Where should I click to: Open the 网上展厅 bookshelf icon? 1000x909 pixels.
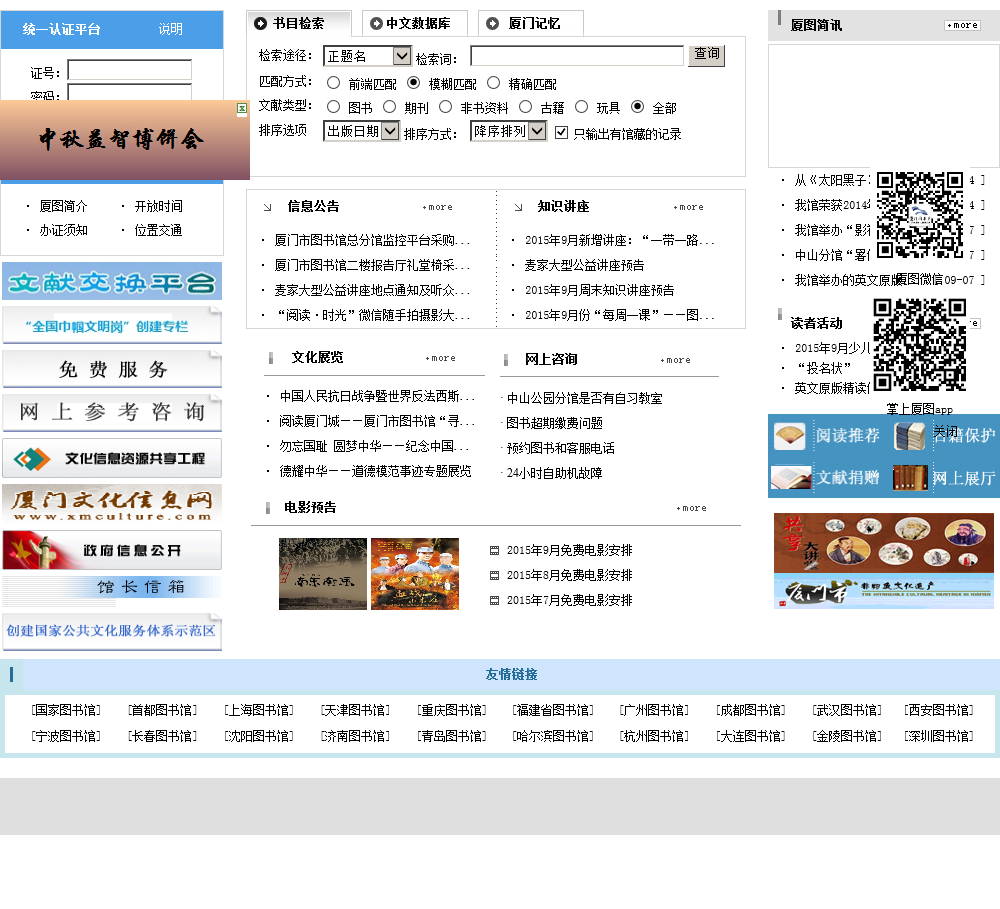(x=910, y=477)
